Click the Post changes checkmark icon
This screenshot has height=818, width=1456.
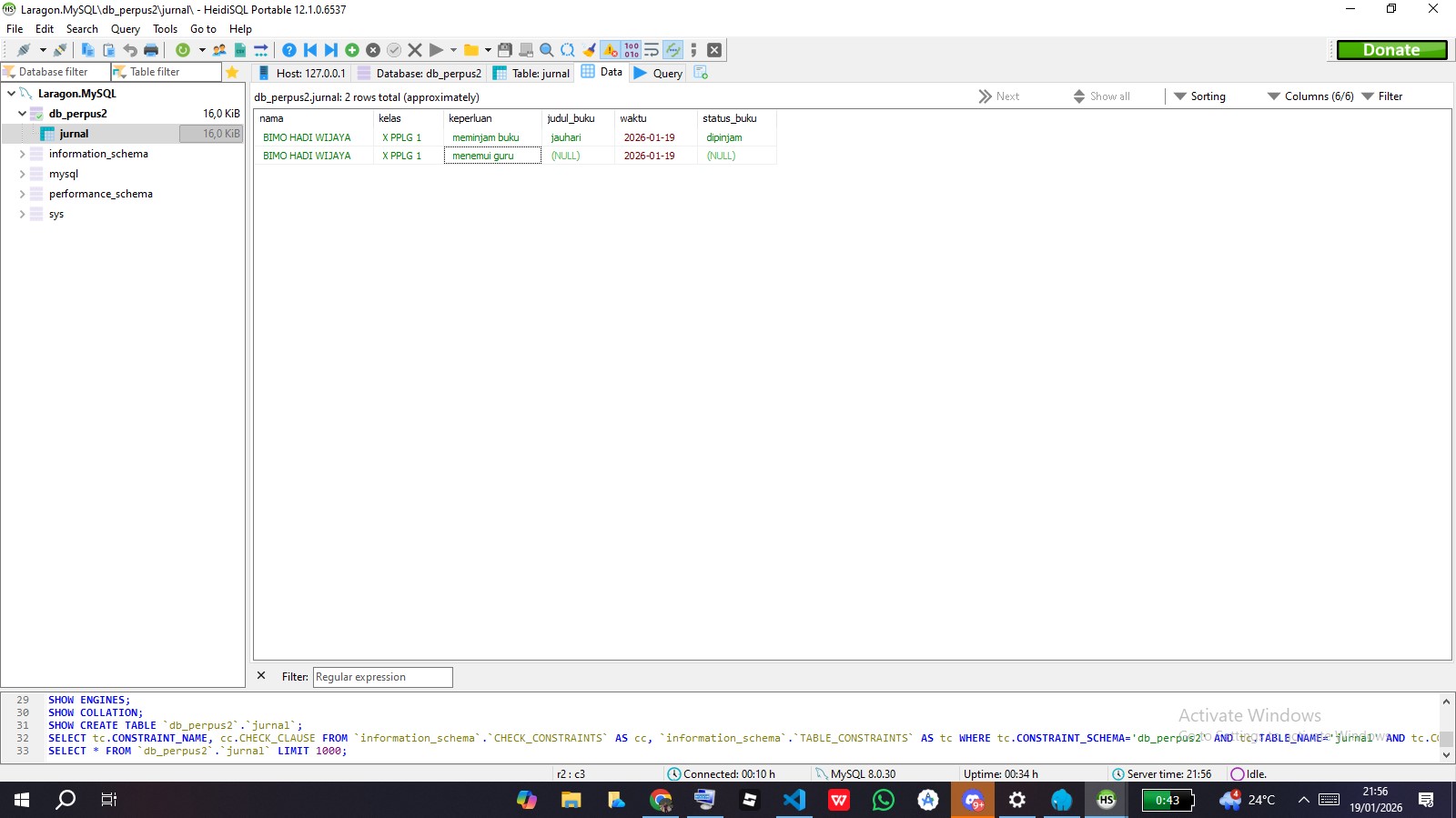tap(394, 50)
